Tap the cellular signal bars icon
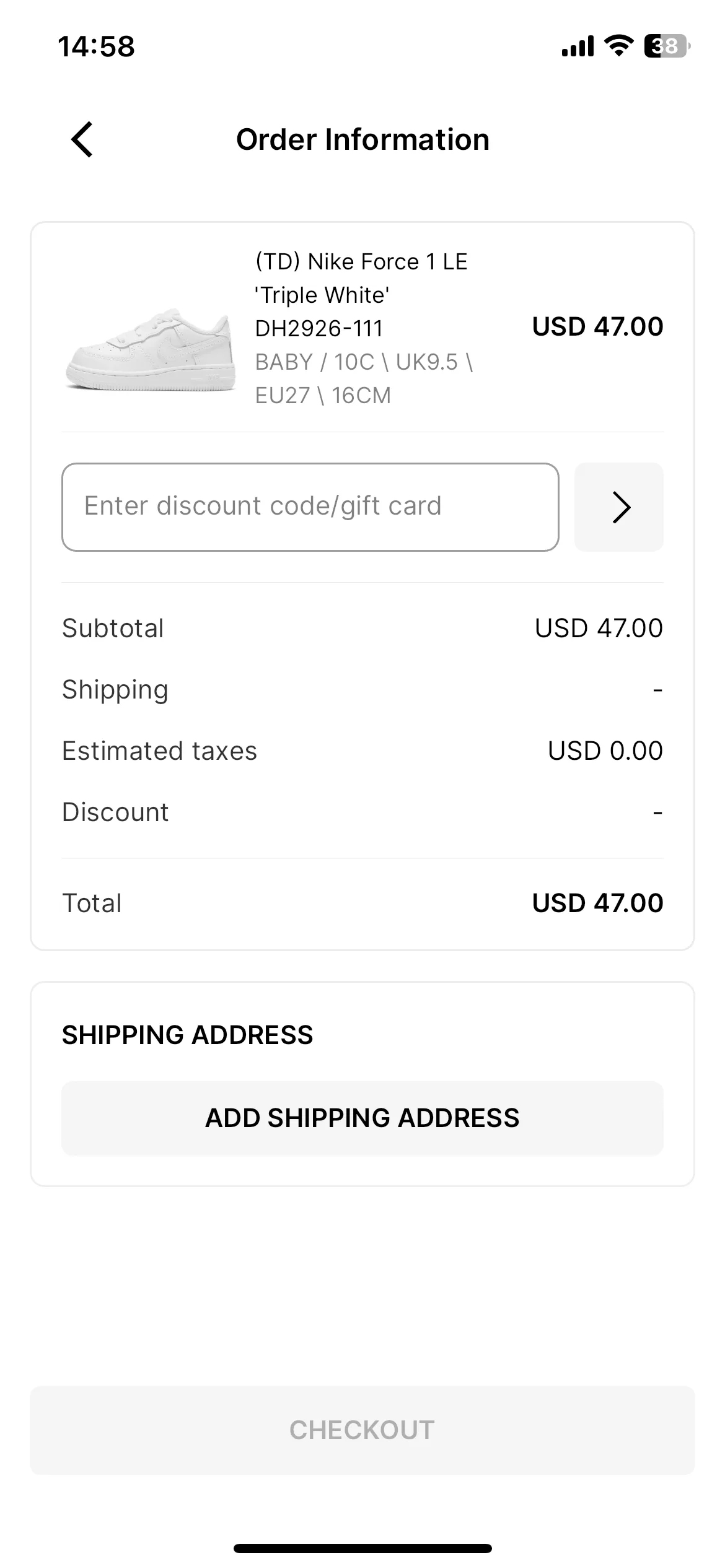This screenshot has width=725, height=1568. (578, 46)
